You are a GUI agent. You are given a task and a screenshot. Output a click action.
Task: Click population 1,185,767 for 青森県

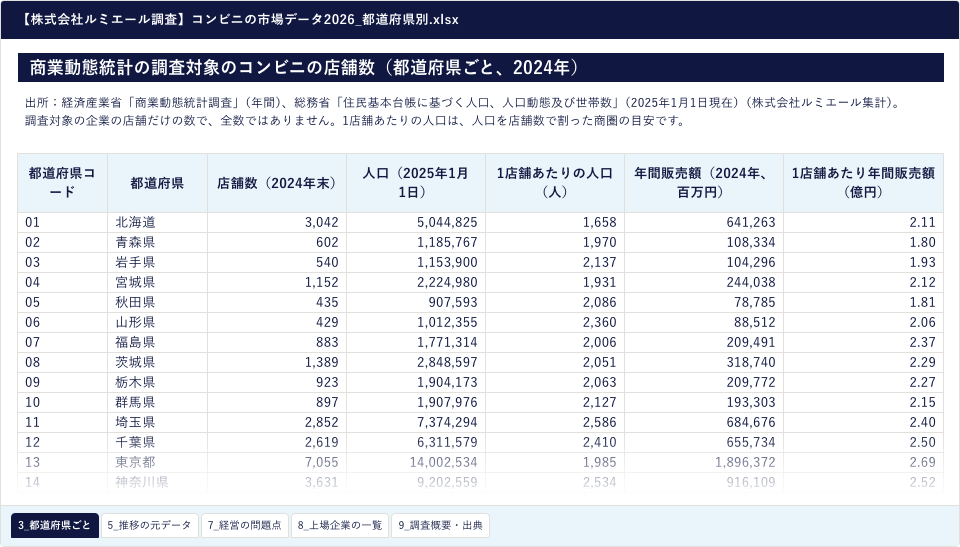(416, 243)
